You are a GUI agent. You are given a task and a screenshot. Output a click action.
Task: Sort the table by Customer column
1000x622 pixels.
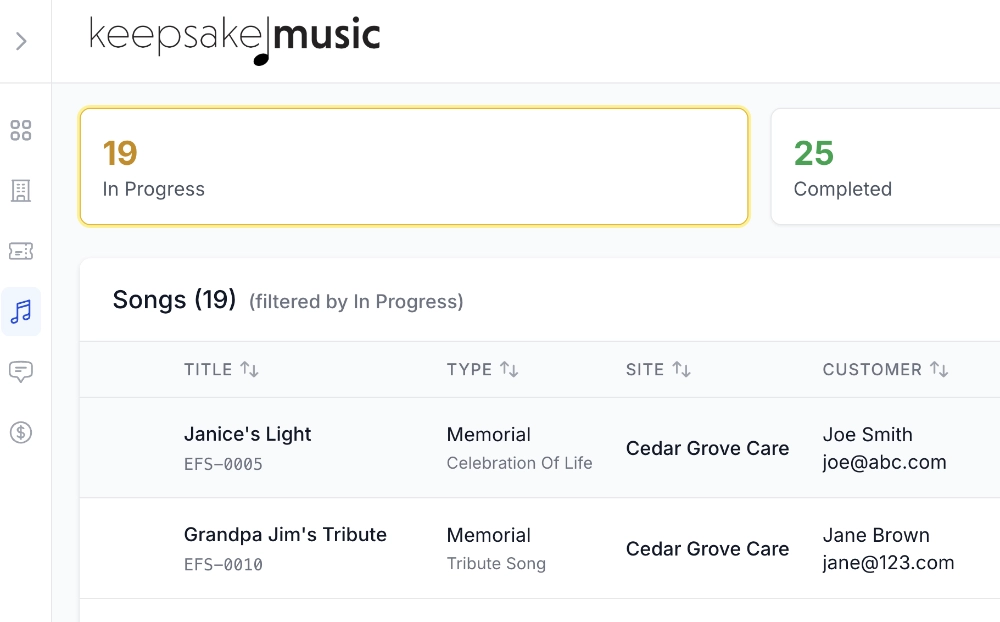[939, 370]
